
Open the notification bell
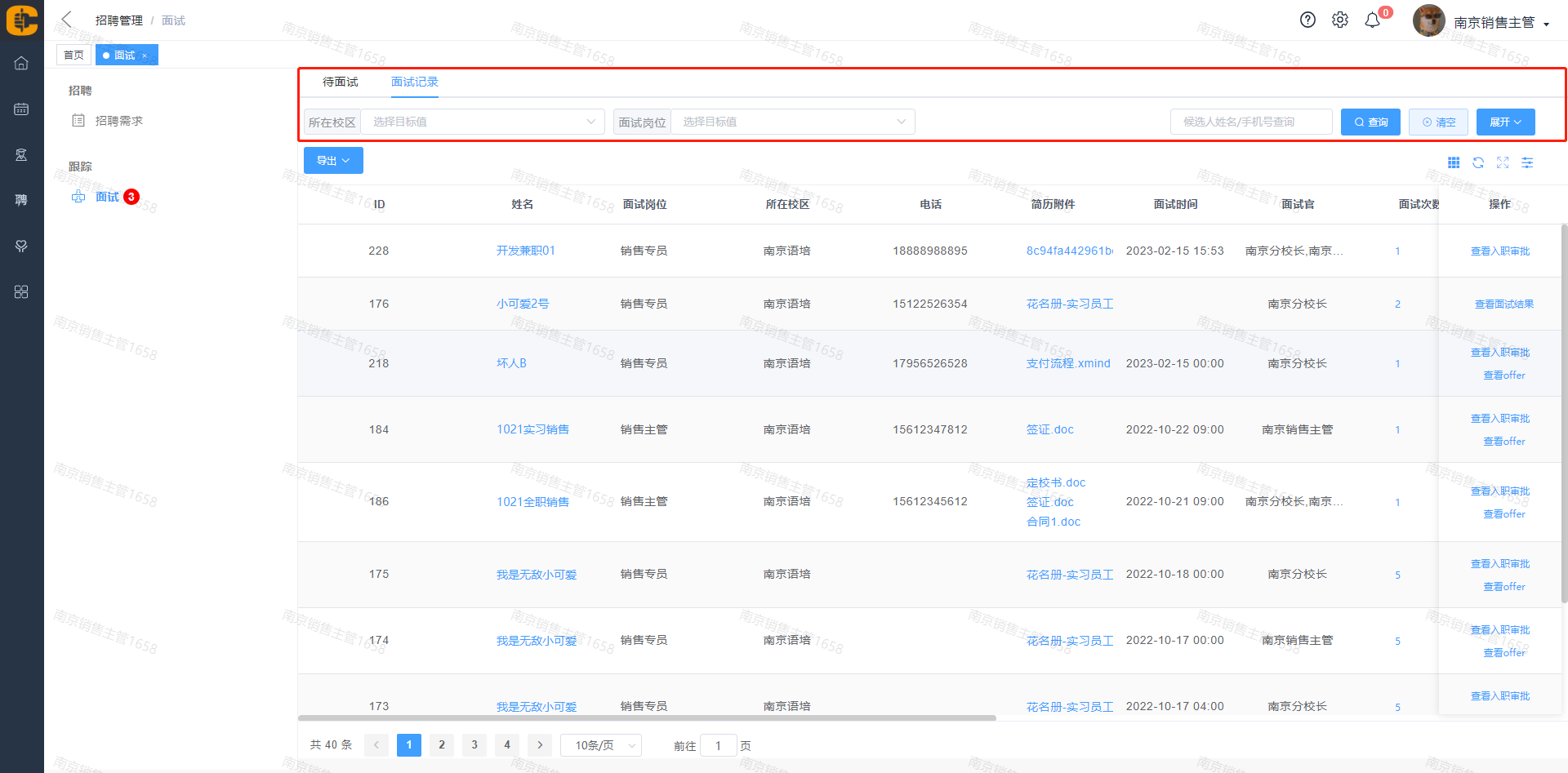point(1373,20)
